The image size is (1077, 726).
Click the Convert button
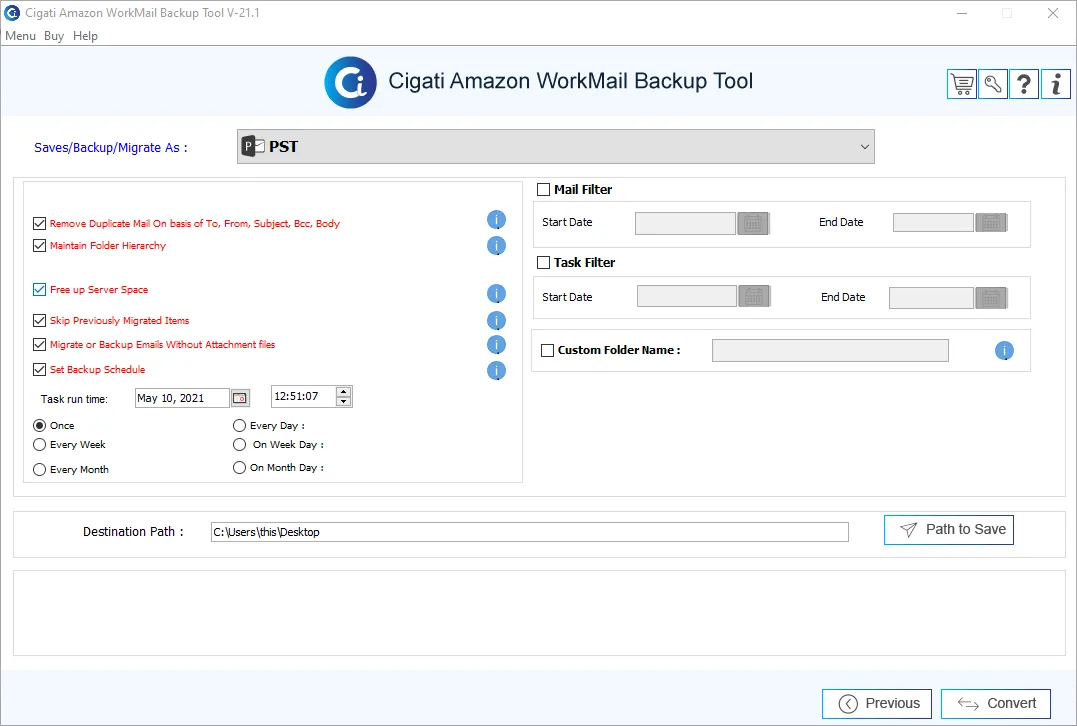tap(996, 703)
